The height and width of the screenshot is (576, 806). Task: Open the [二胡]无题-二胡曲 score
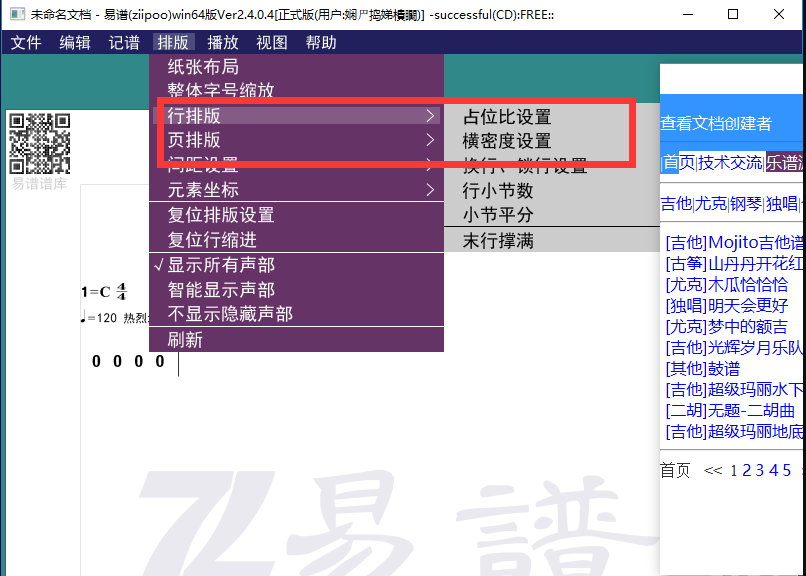[x=730, y=411]
